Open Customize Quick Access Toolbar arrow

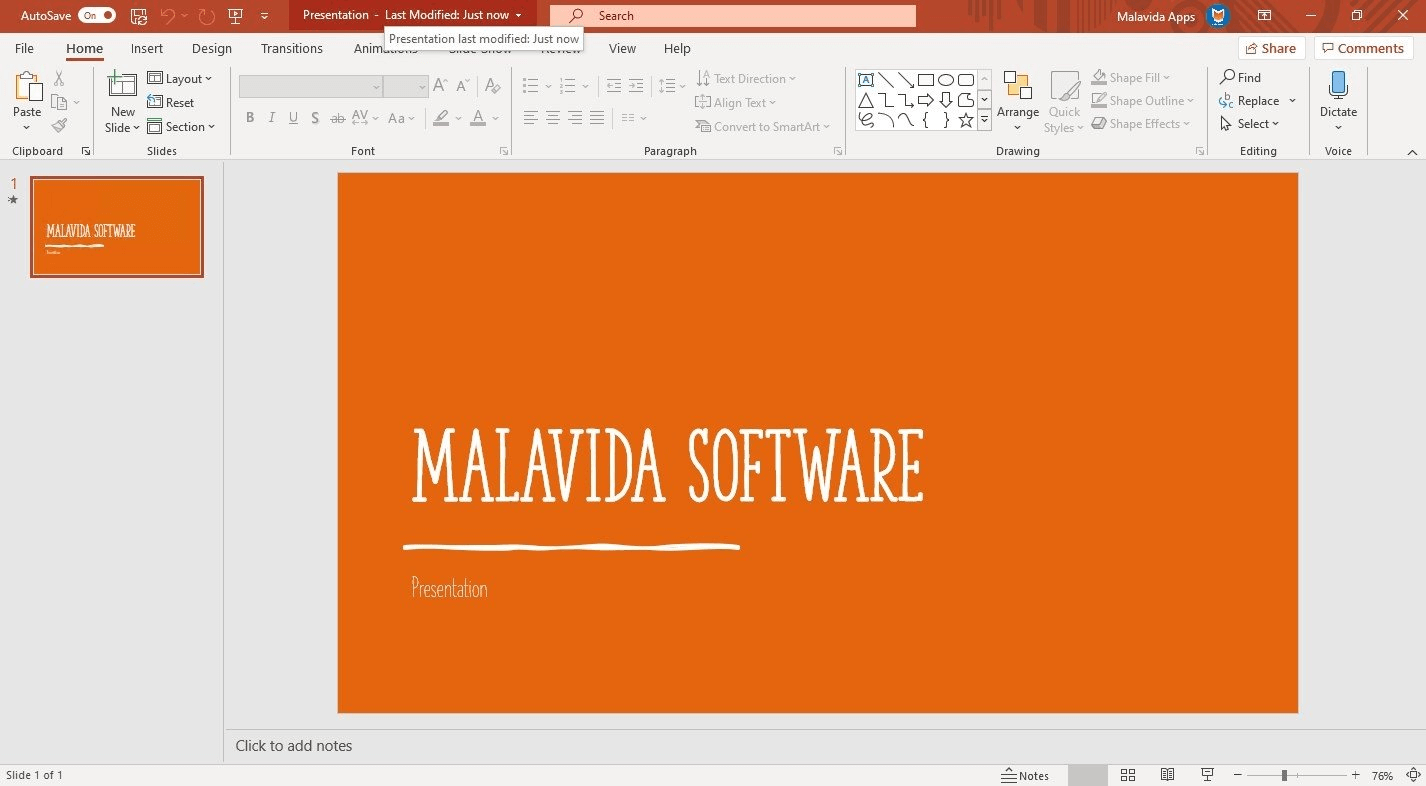coord(264,16)
